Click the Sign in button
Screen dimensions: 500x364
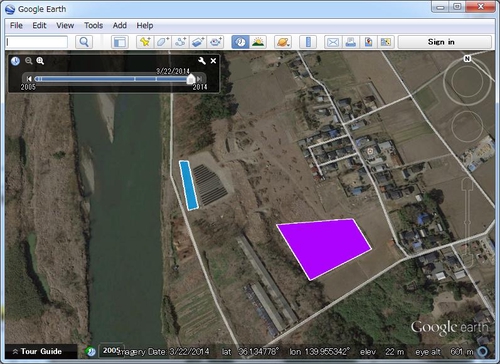(x=445, y=42)
